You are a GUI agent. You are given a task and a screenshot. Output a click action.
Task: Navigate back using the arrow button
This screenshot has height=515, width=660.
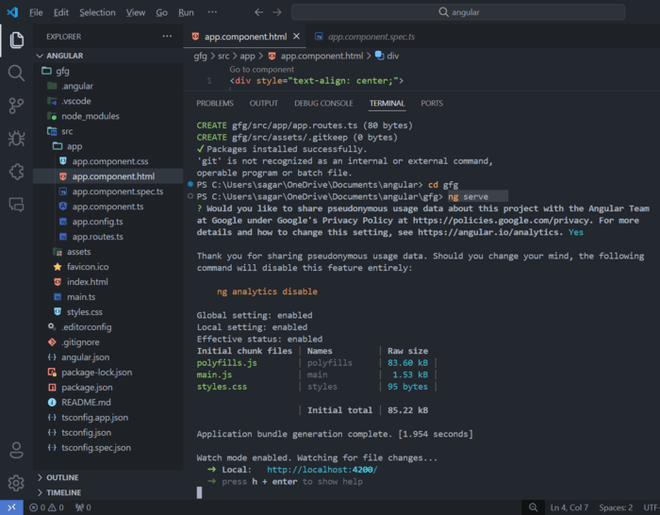(x=259, y=12)
